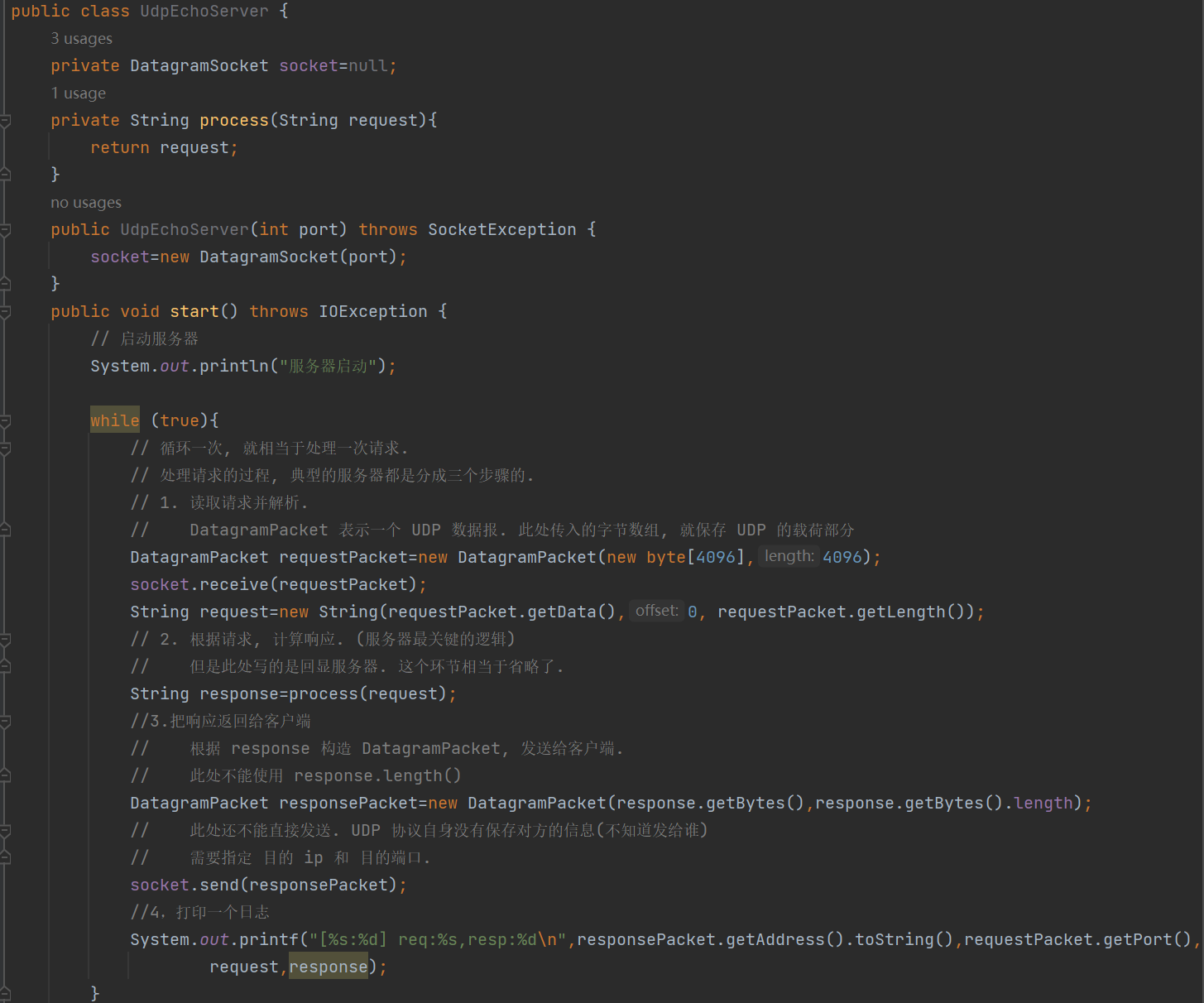Click 'true' in while condition
Screen dimensions: 1204x1003
coord(180,421)
